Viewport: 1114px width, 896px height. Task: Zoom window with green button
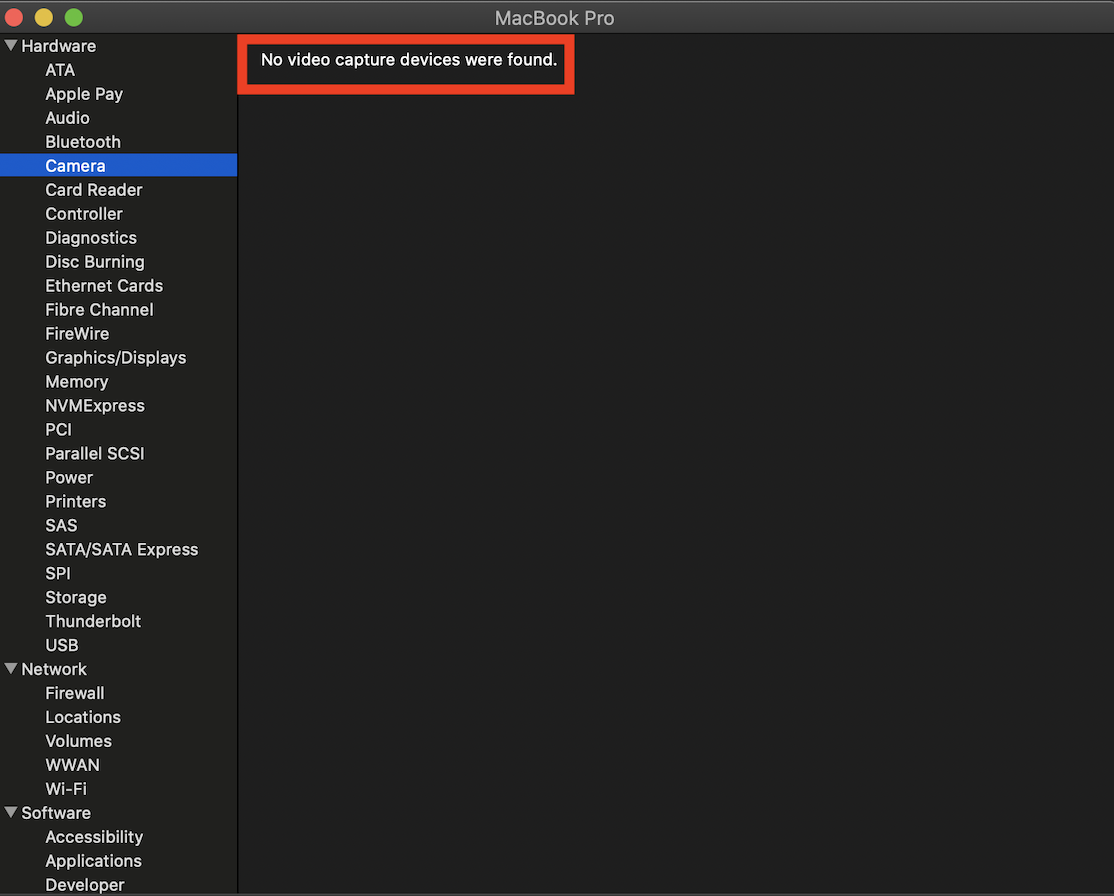coord(73,17)
